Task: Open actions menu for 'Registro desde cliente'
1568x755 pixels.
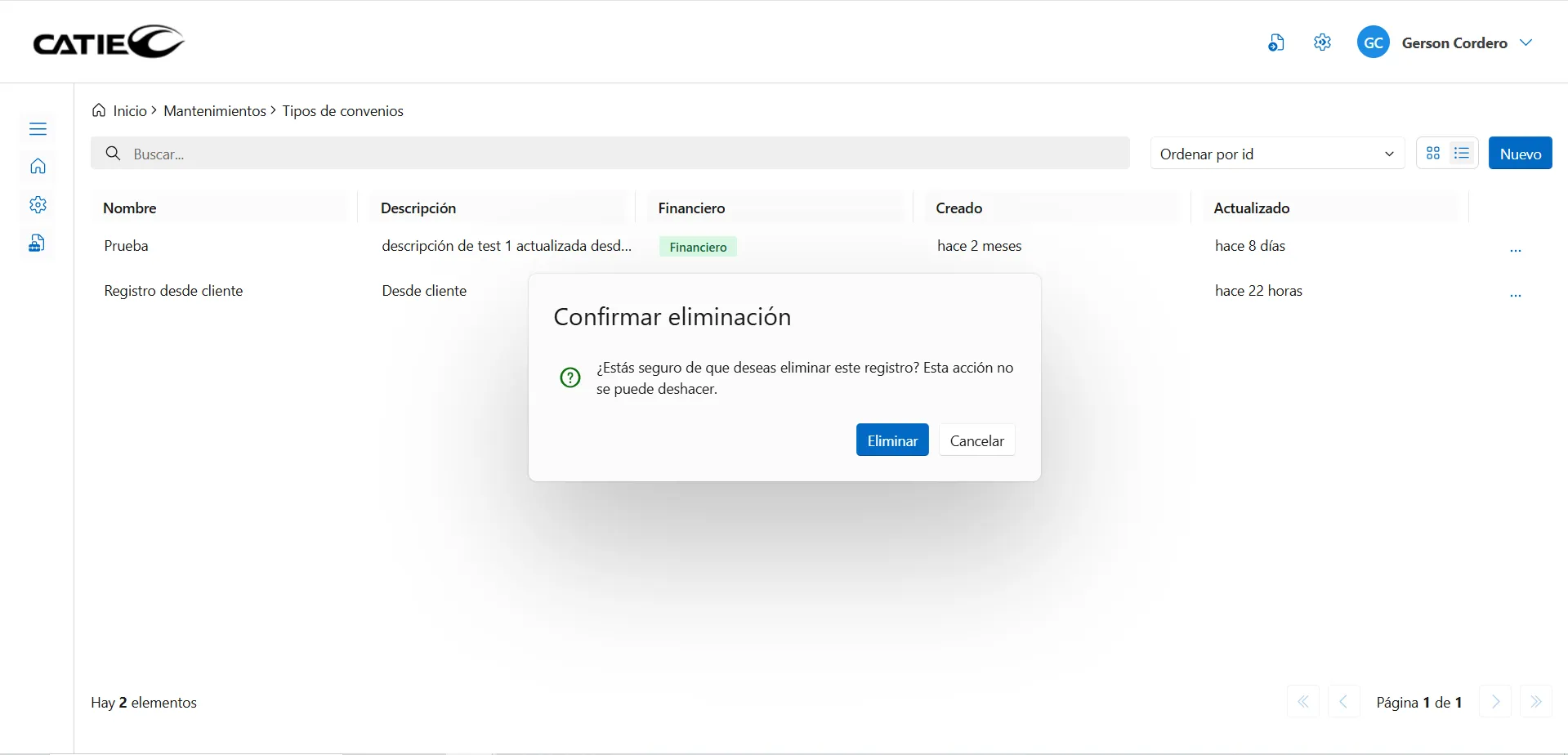Action: tap(1515, 293)
